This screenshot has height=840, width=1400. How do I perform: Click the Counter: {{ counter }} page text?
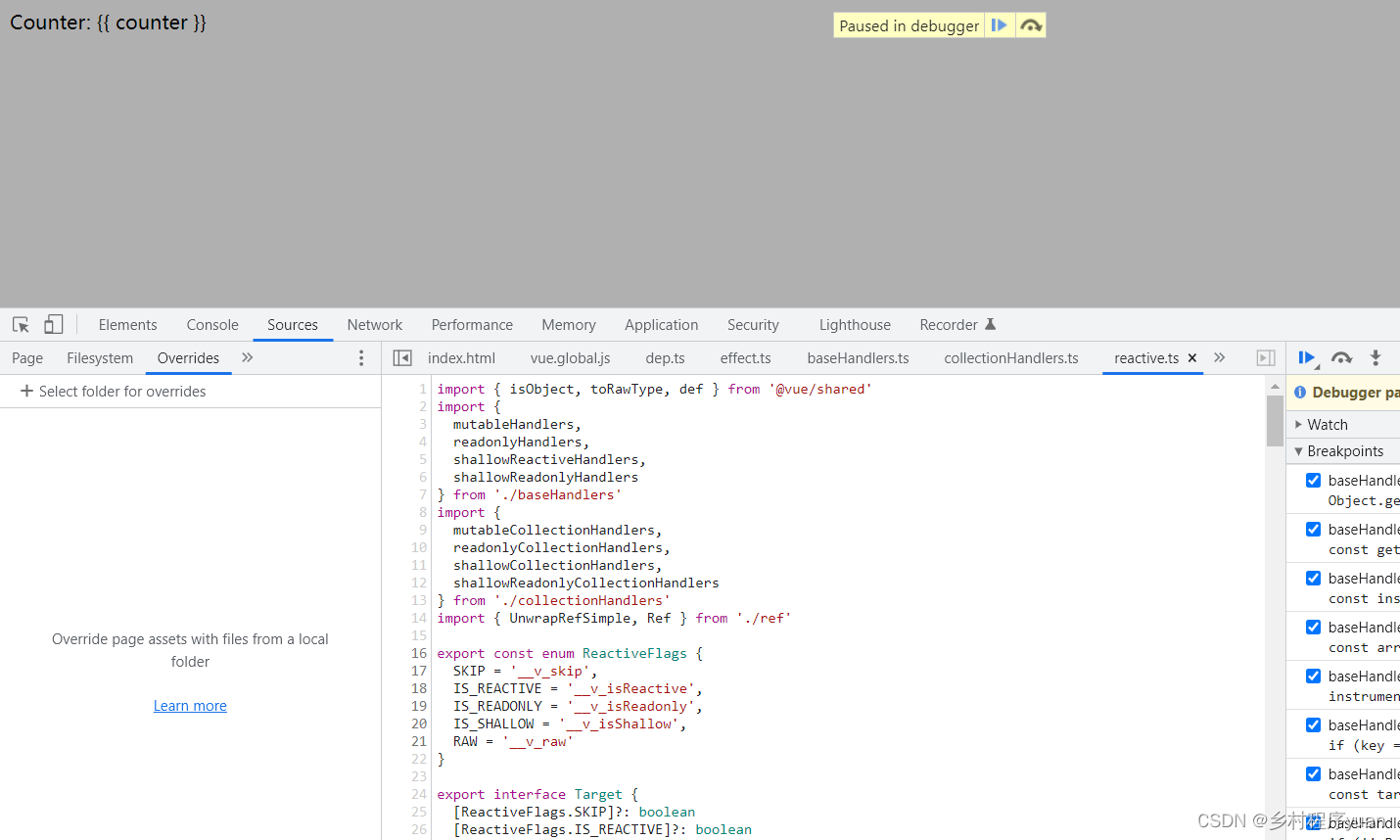[108, 23]
